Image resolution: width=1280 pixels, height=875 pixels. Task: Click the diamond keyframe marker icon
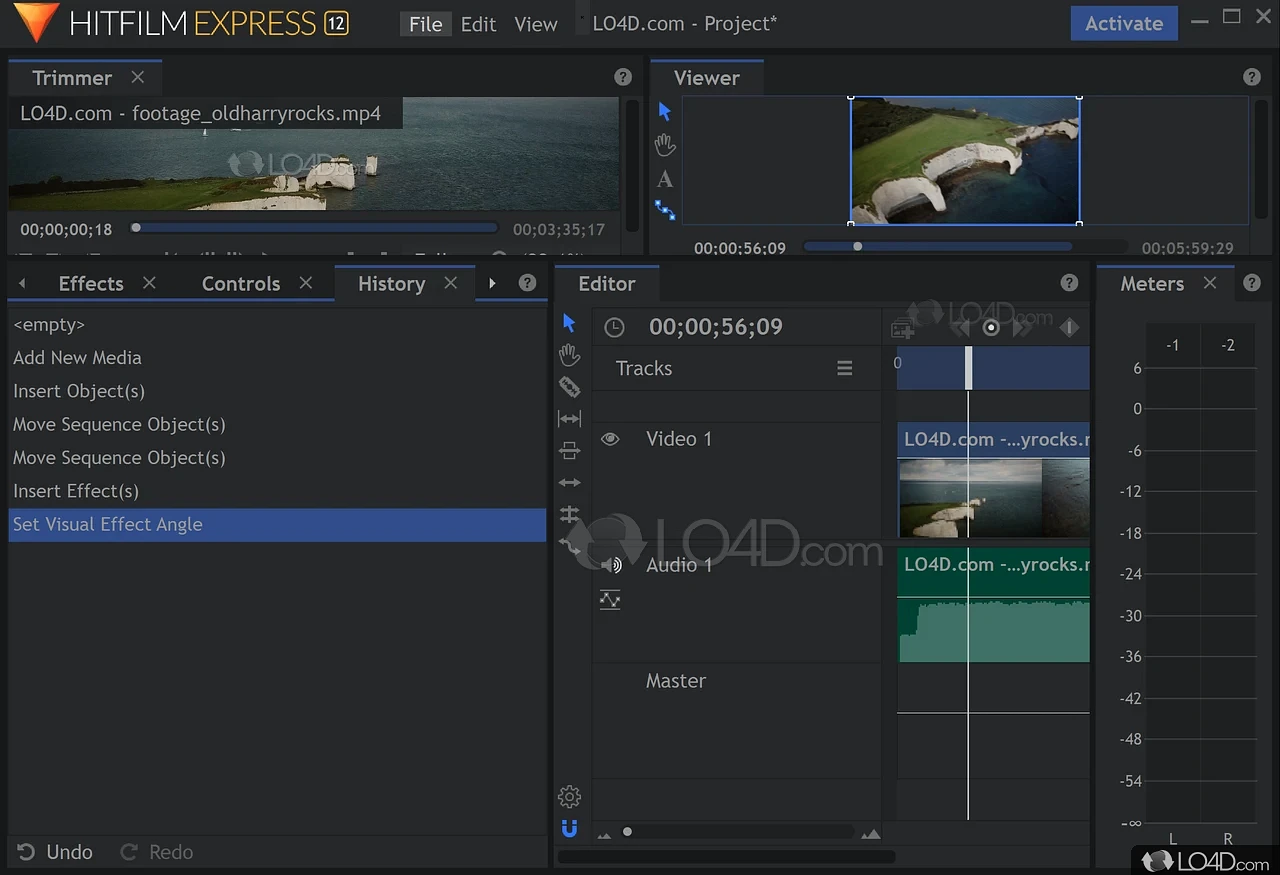pos(1069,328)
